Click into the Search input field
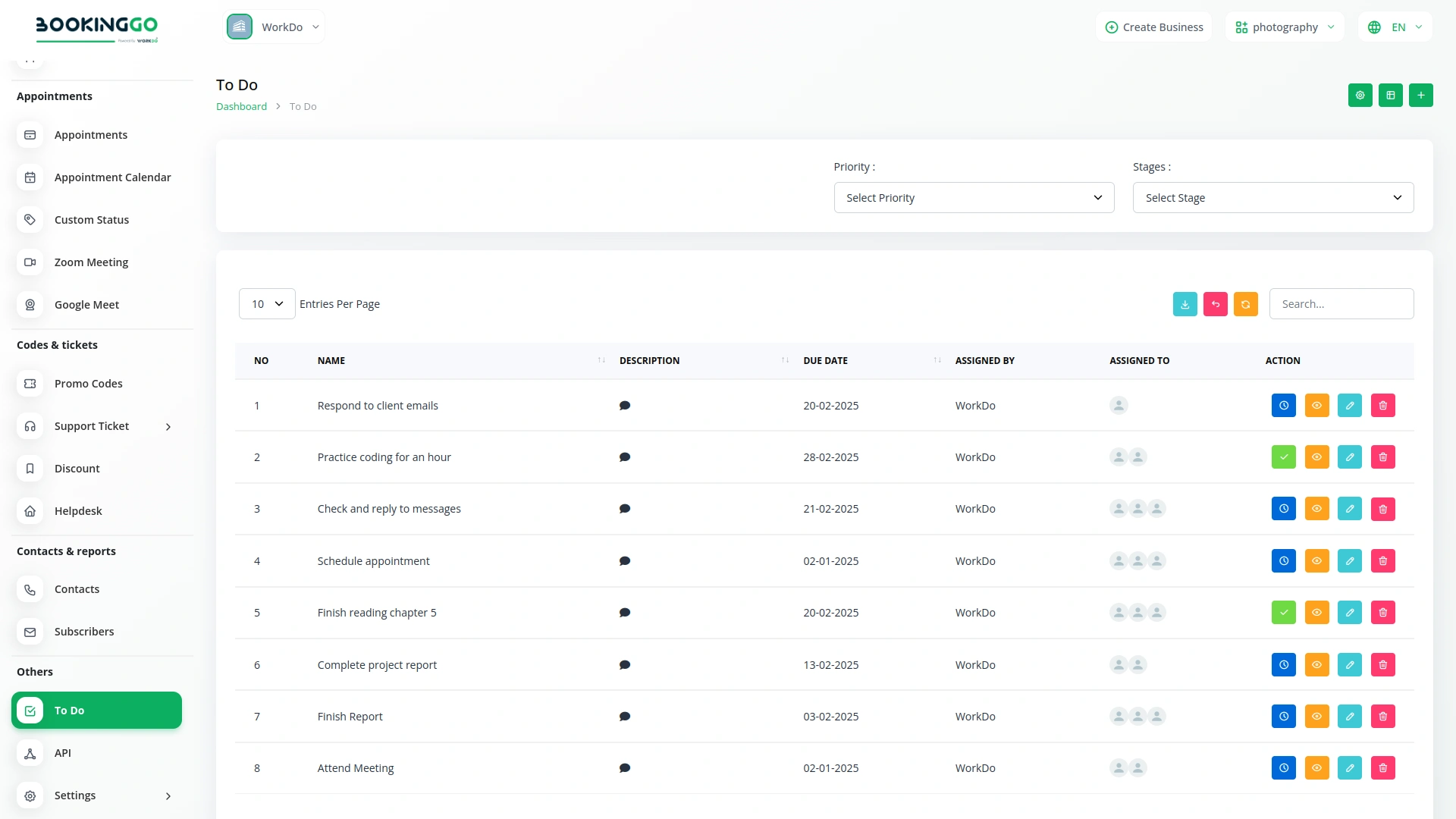This screenshot has height=819, width=1456. 1341,304
